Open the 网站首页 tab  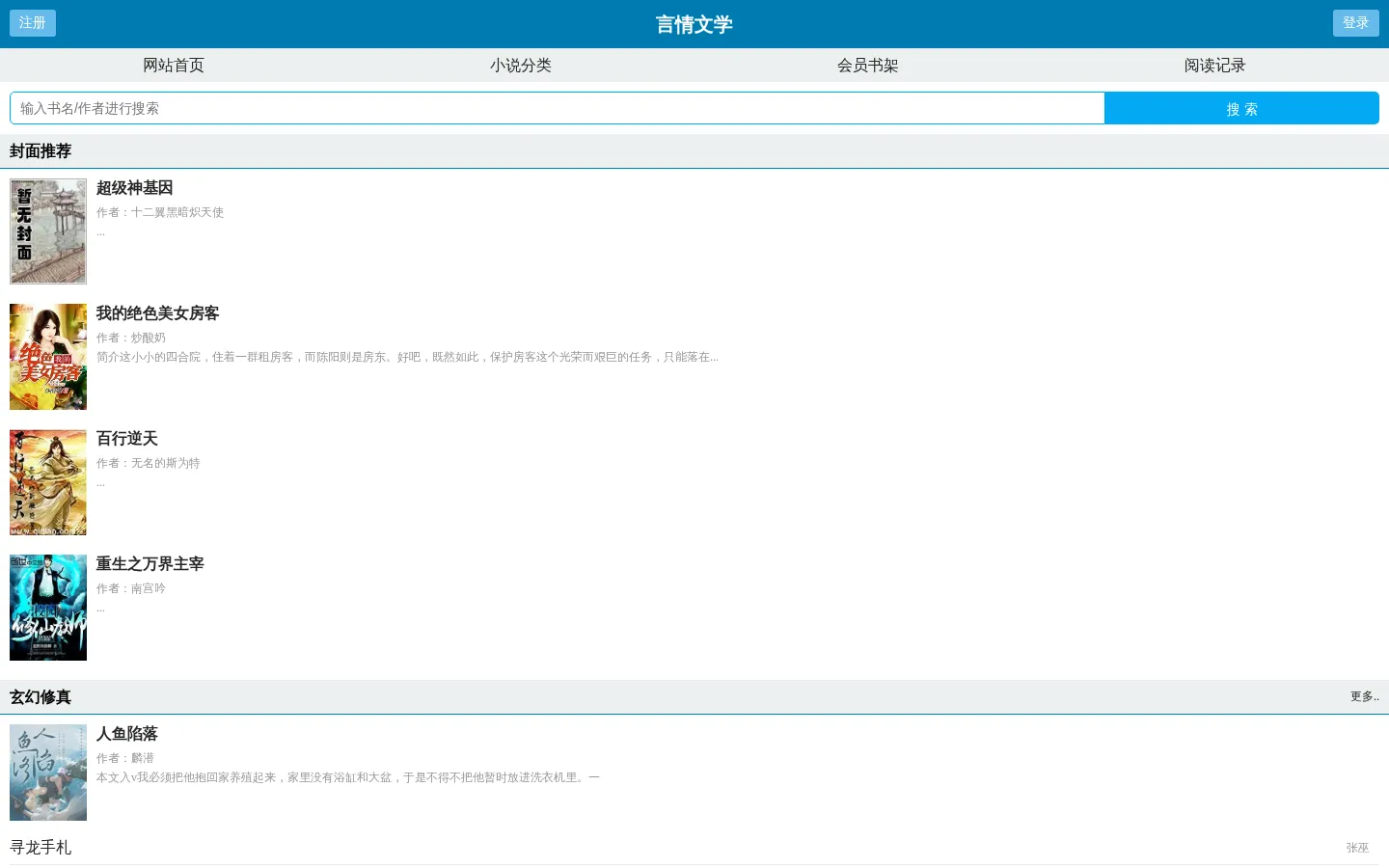pyautogui.click(x=174, y=66)
